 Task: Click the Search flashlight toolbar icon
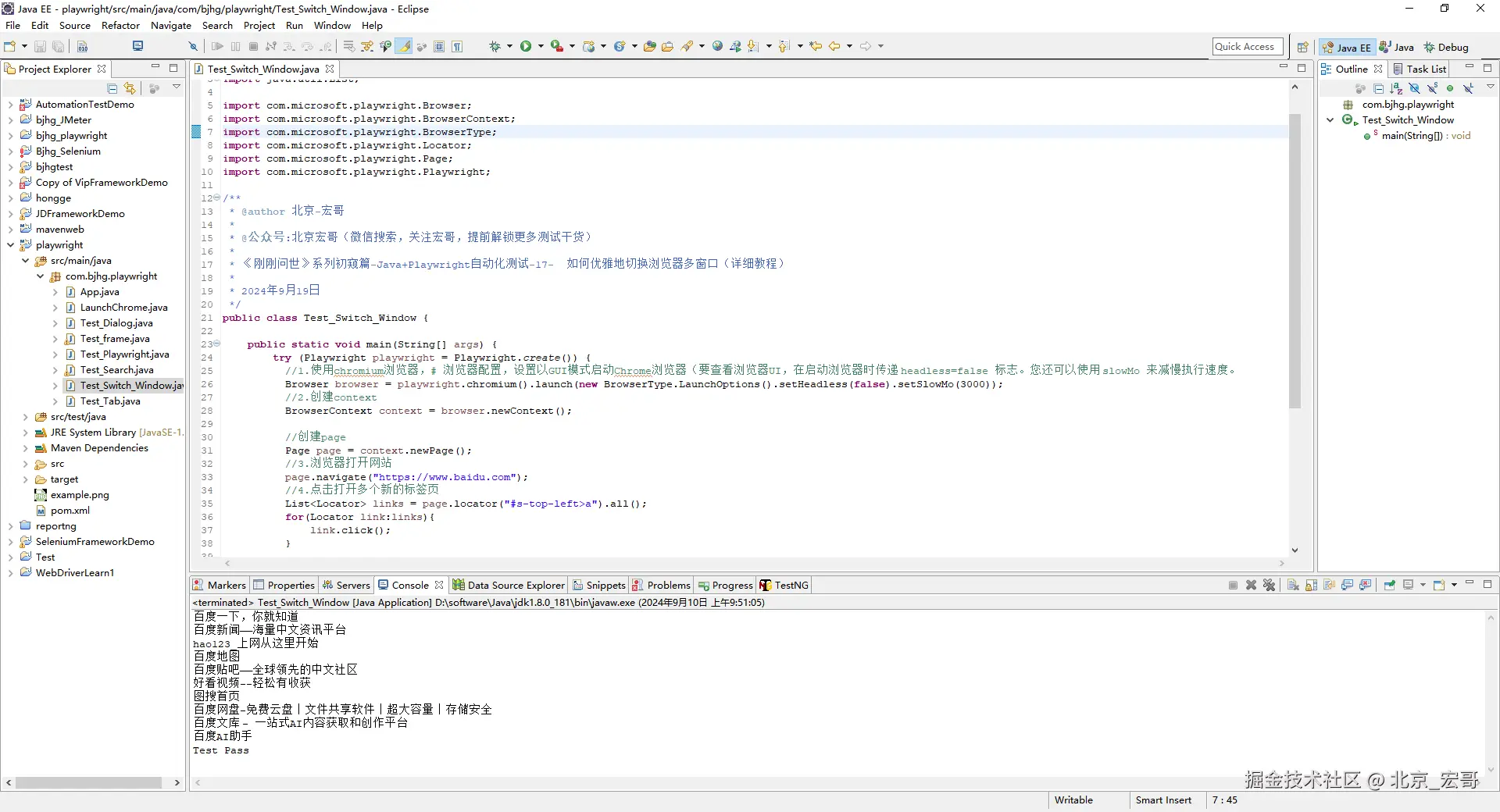point(687,46)
